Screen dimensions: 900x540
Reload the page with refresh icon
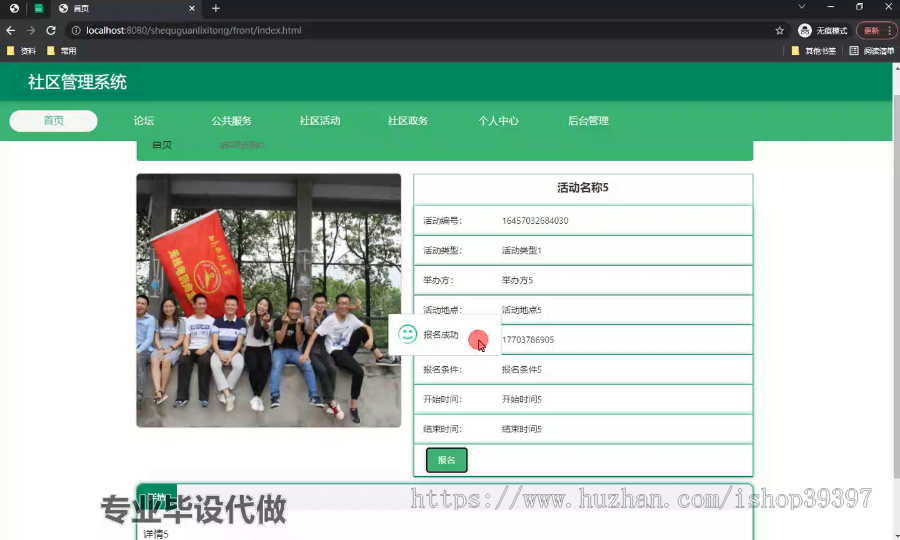[51, 30]
